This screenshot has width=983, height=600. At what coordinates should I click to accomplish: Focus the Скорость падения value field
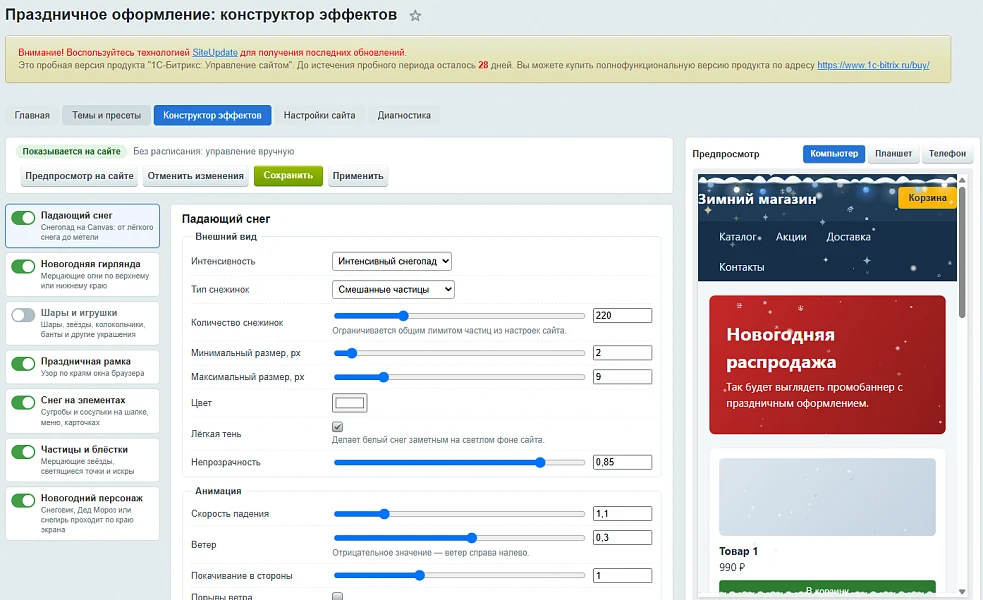623,513
